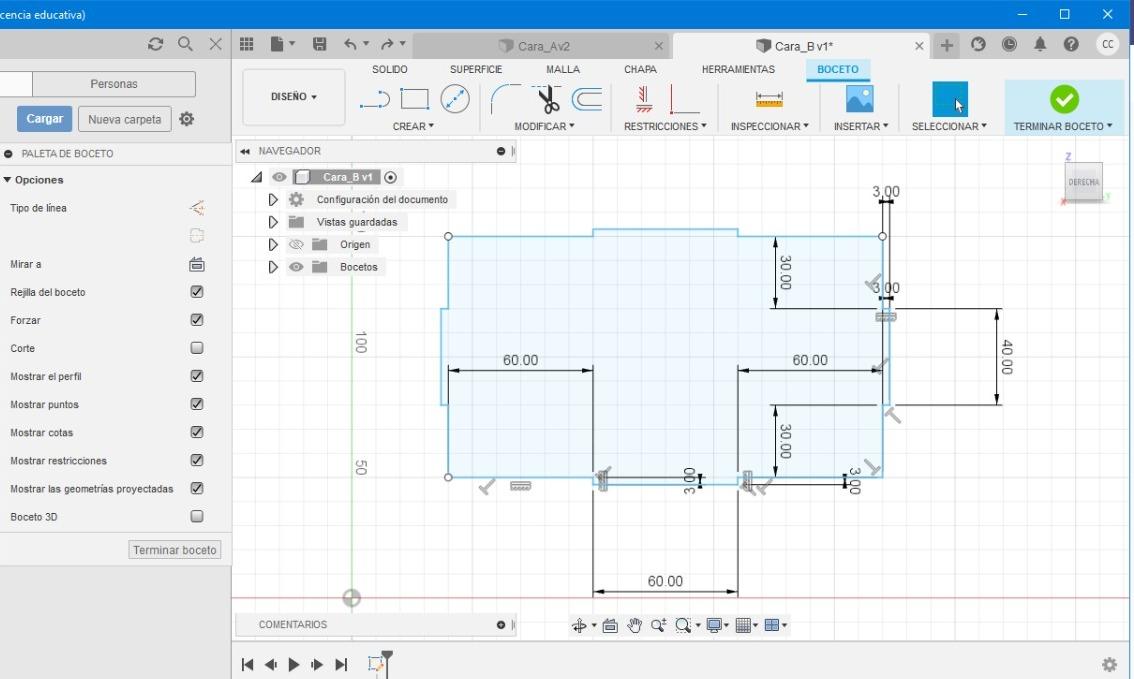1134x679 pixels.
Task: Toggle Rejilla del boceto checkbox
Action: (x=197, y=291)
